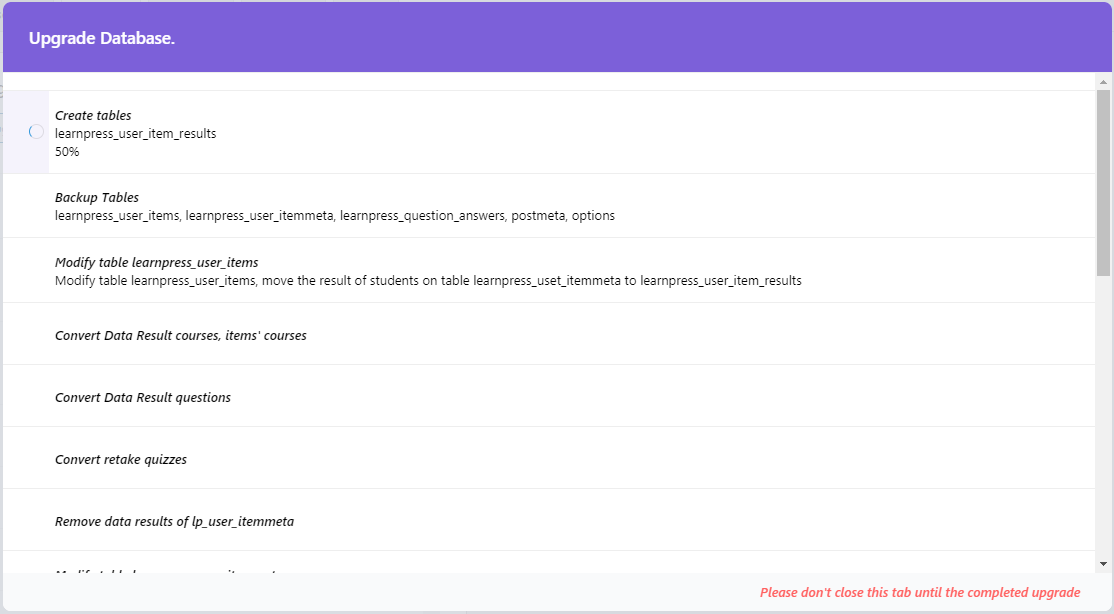This screenshot has height=614, width=1114.
Task: Click the vertical scrollbar thumb
Action: [x=1103, y=183]
